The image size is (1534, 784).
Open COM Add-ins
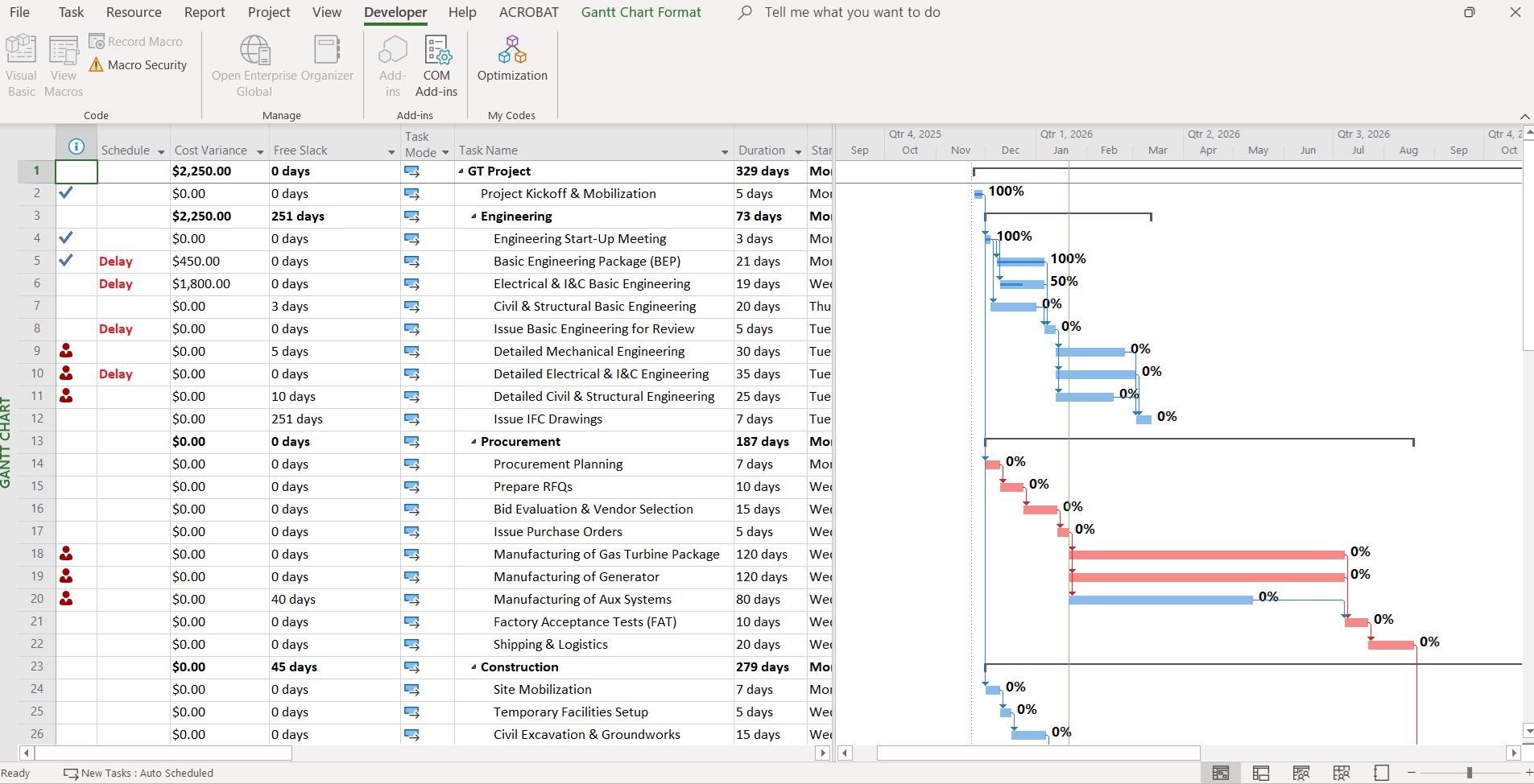pyautogui.click(x=436, y=64)
